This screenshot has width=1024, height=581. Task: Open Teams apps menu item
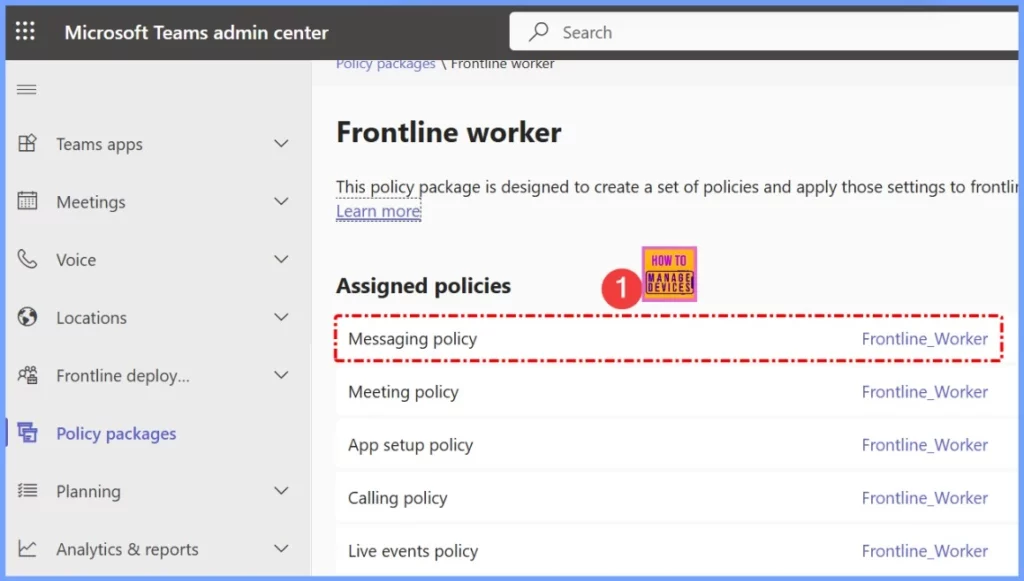99,144
